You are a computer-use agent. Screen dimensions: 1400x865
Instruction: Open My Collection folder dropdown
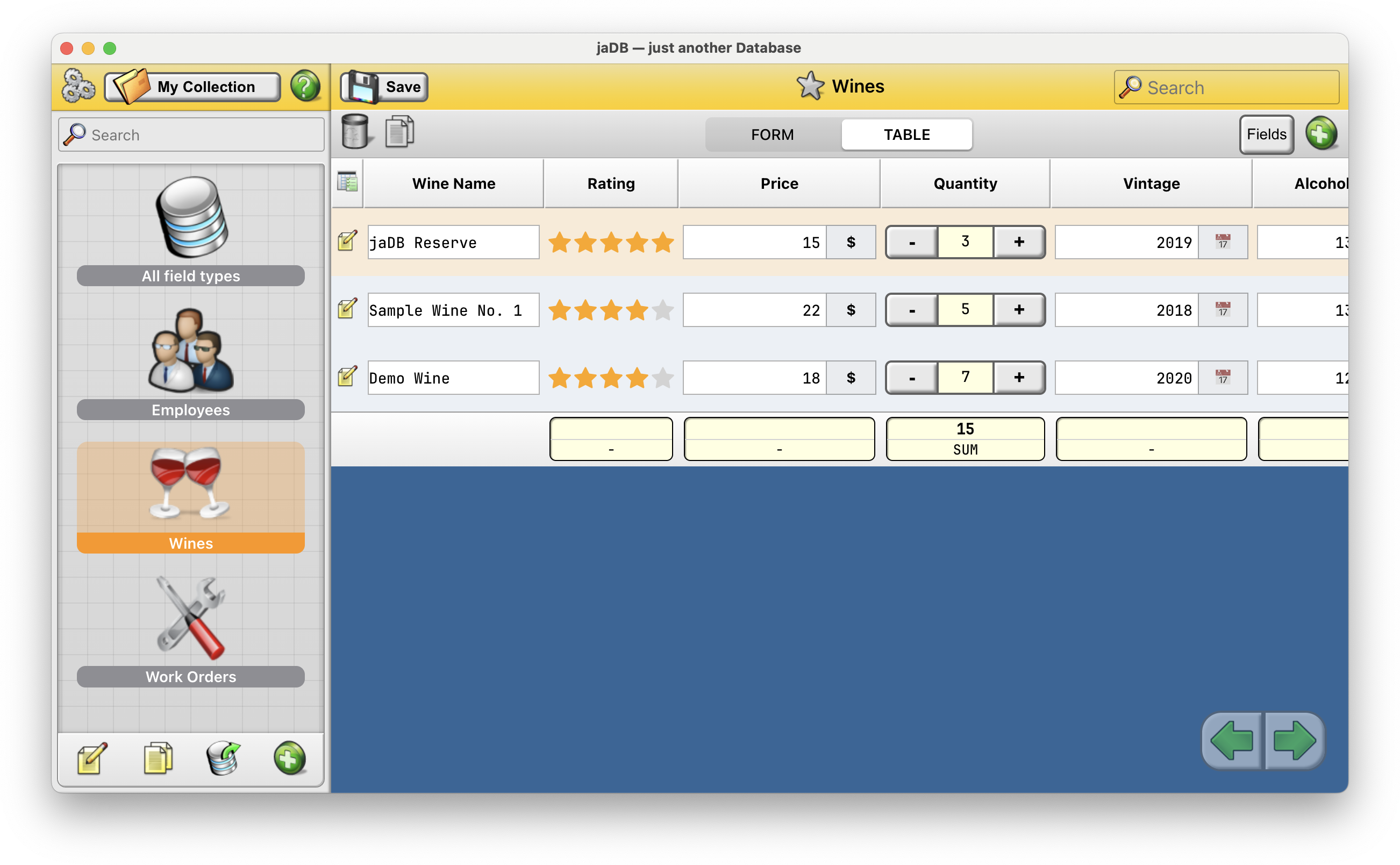click(x=192, y=87)
